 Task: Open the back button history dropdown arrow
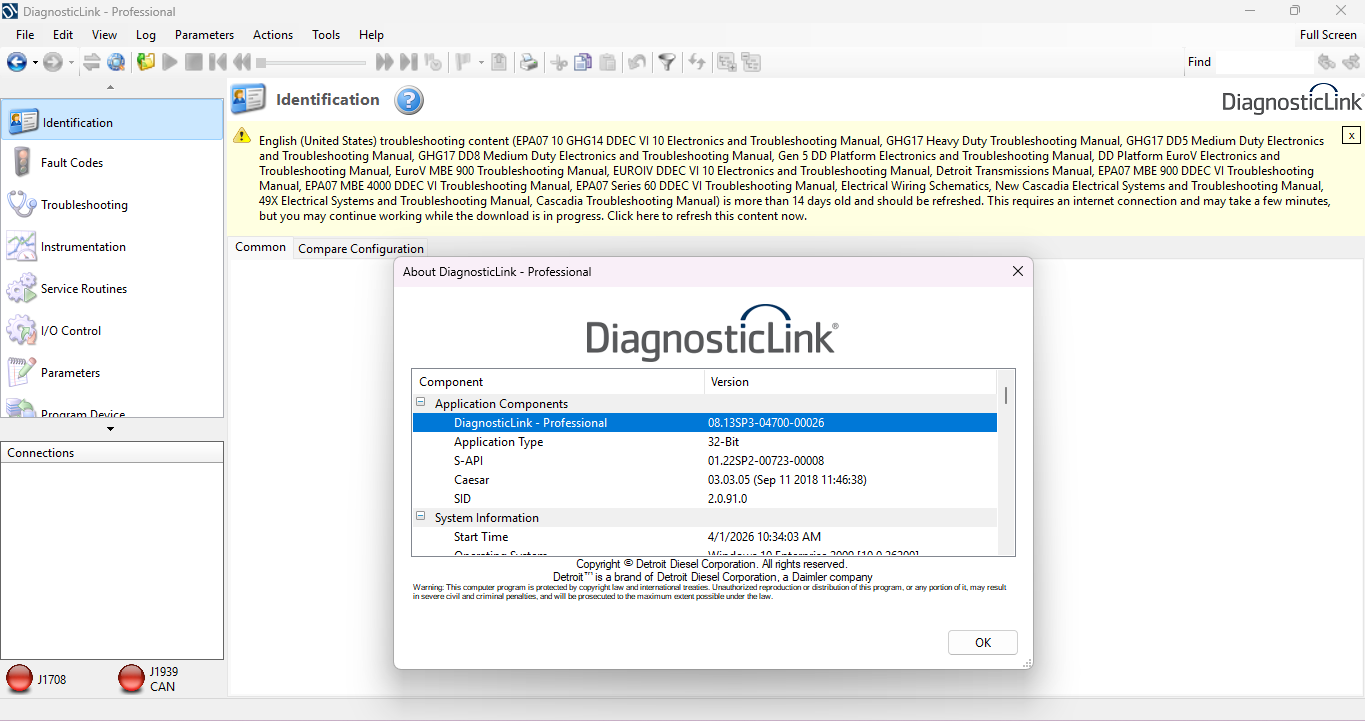pos(35,62)
